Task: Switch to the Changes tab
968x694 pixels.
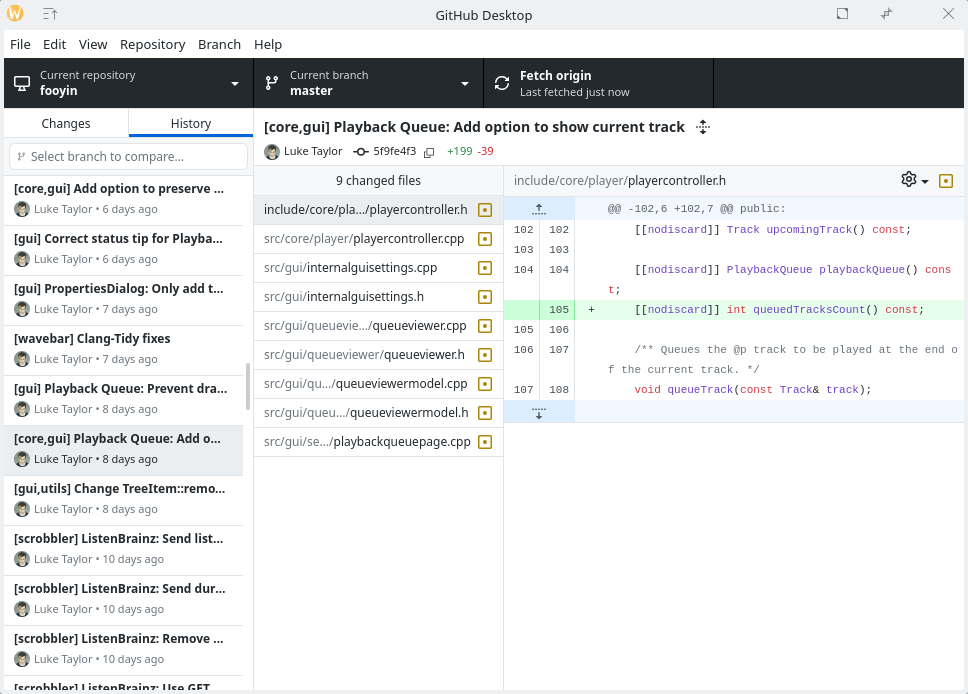Action: tap(66, 123)
